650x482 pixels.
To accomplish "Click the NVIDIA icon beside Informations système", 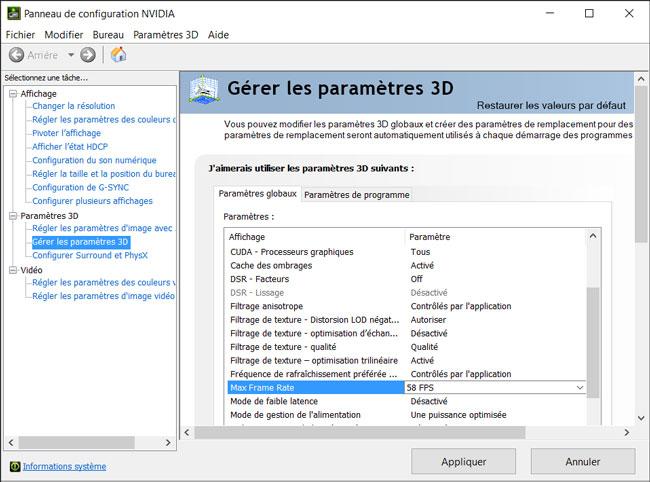I will [x=15, y=466].
